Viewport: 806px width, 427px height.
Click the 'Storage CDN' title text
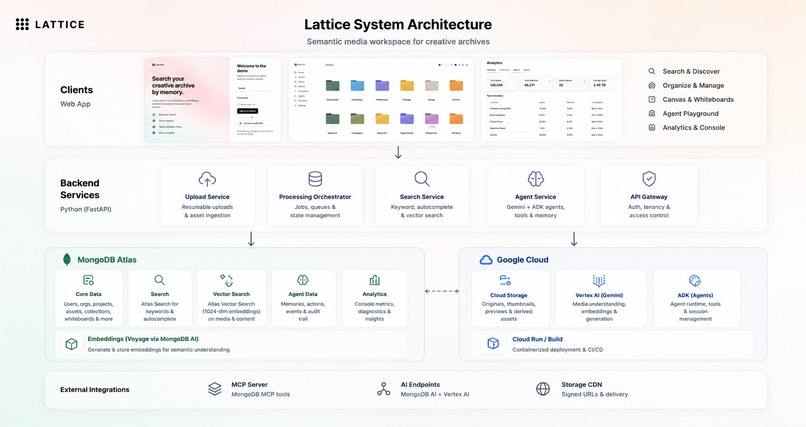click(581, 384)
